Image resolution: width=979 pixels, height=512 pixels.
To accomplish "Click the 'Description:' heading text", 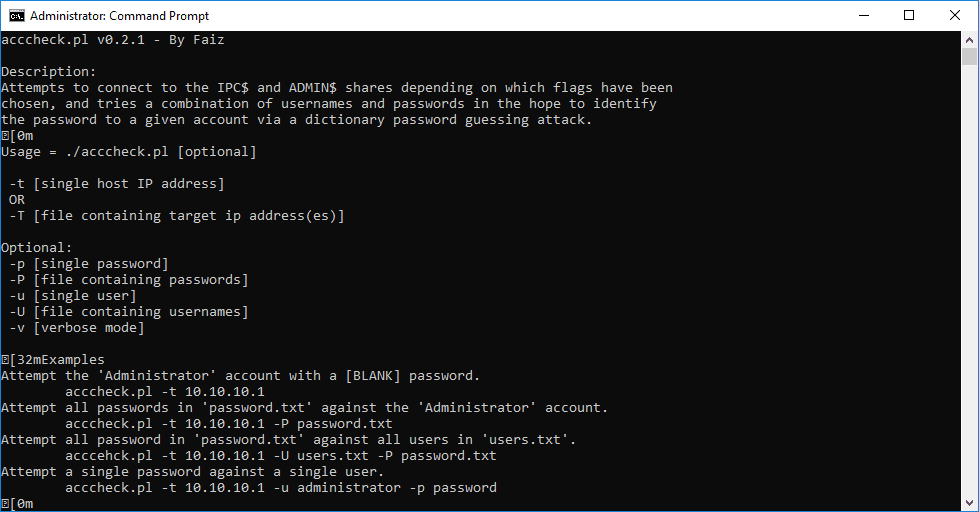I will [x=49, y=72].
